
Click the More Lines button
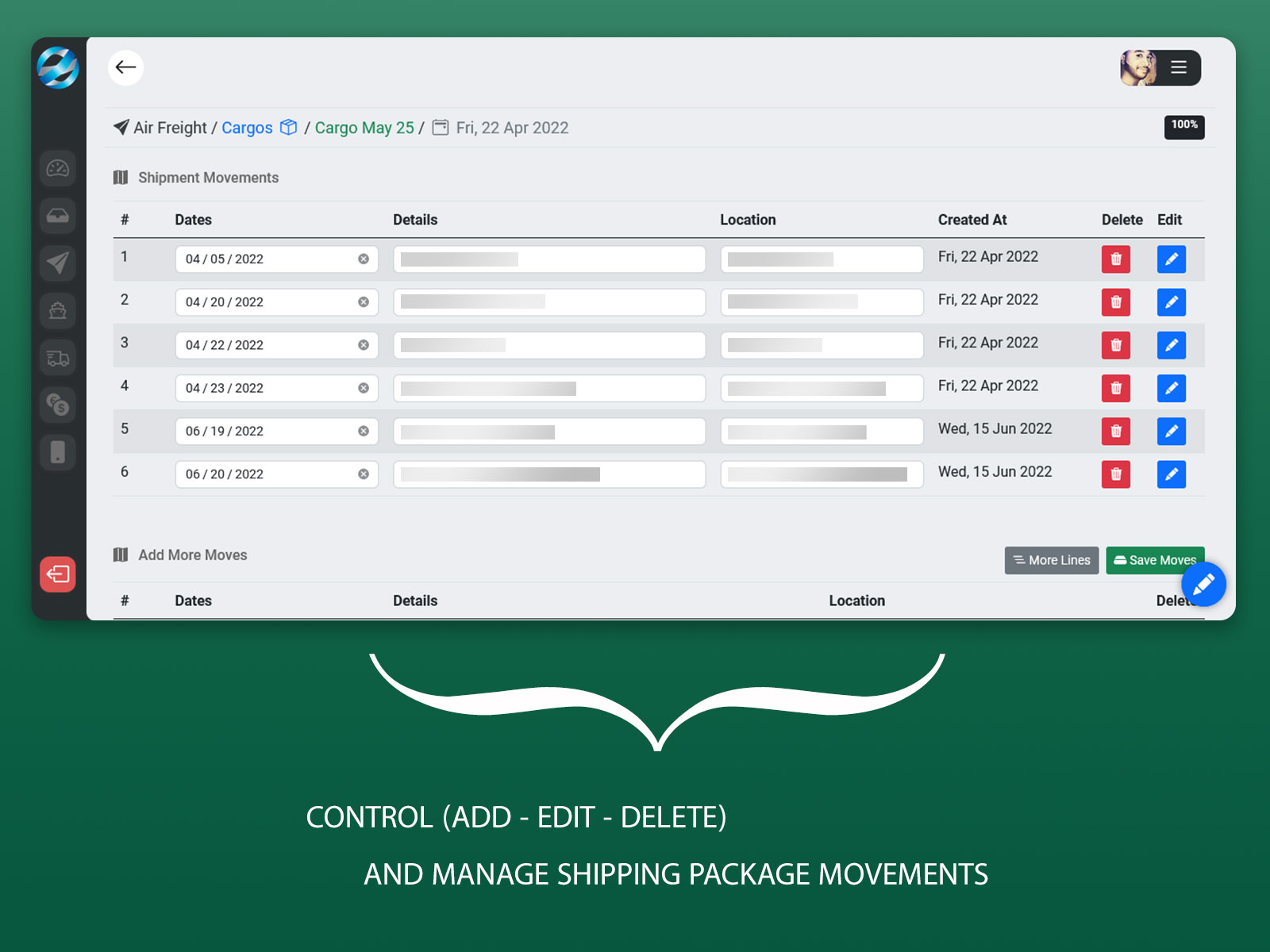1051,560
